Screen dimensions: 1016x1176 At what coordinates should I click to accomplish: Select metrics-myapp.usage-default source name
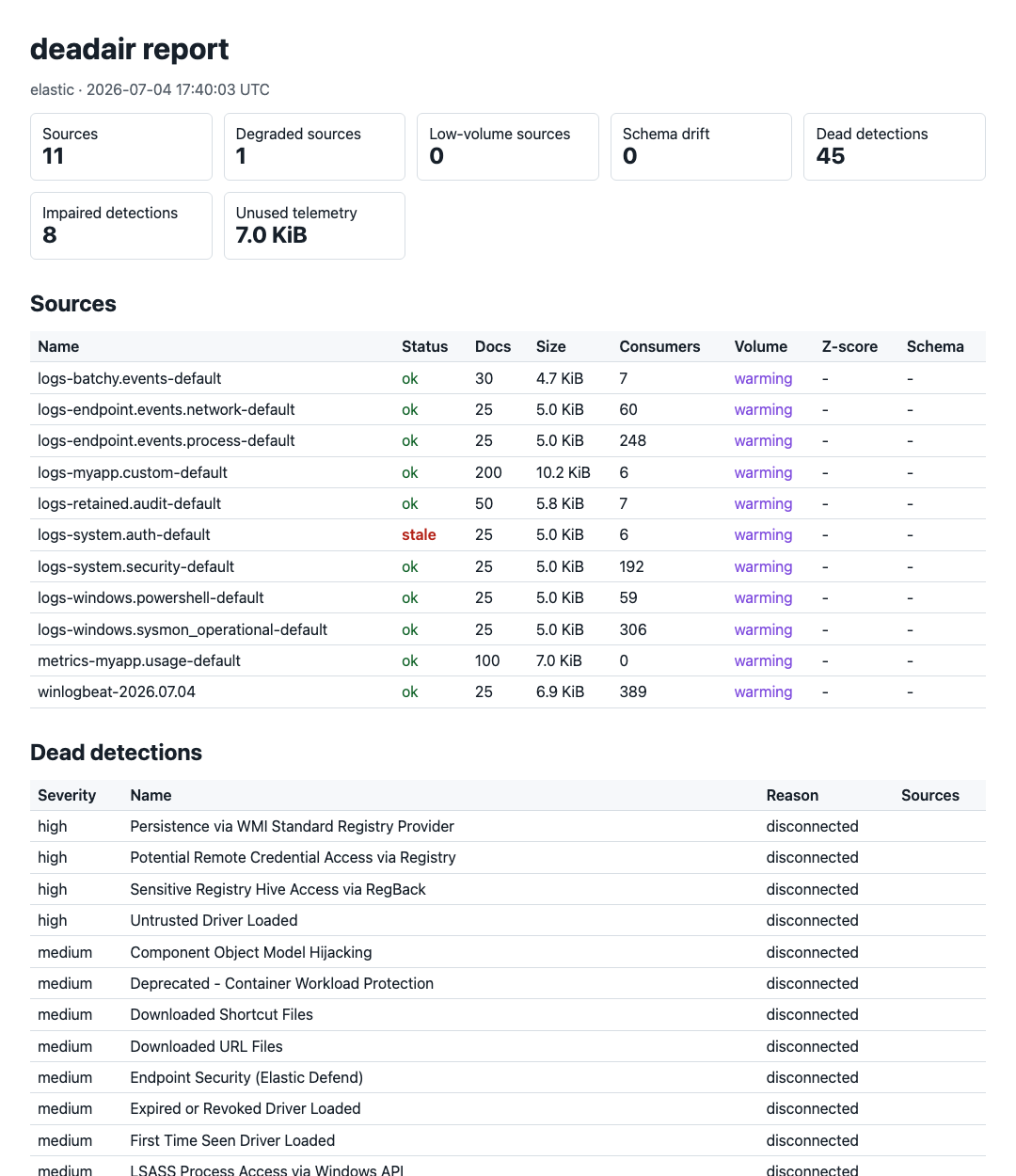pyautogui.click(x=139, y=660)
